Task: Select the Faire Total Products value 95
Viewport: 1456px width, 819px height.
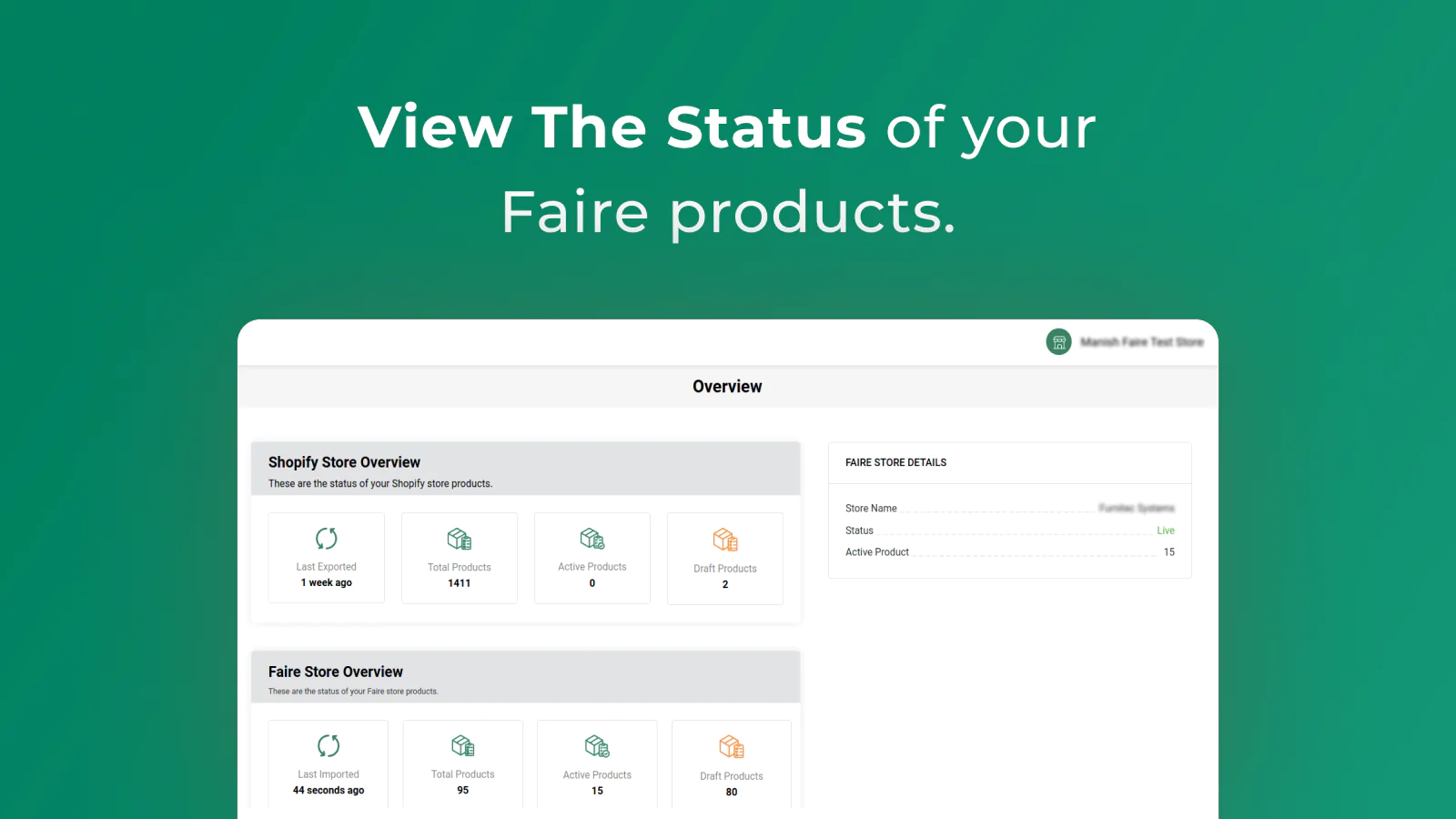Action: point(463,791)
